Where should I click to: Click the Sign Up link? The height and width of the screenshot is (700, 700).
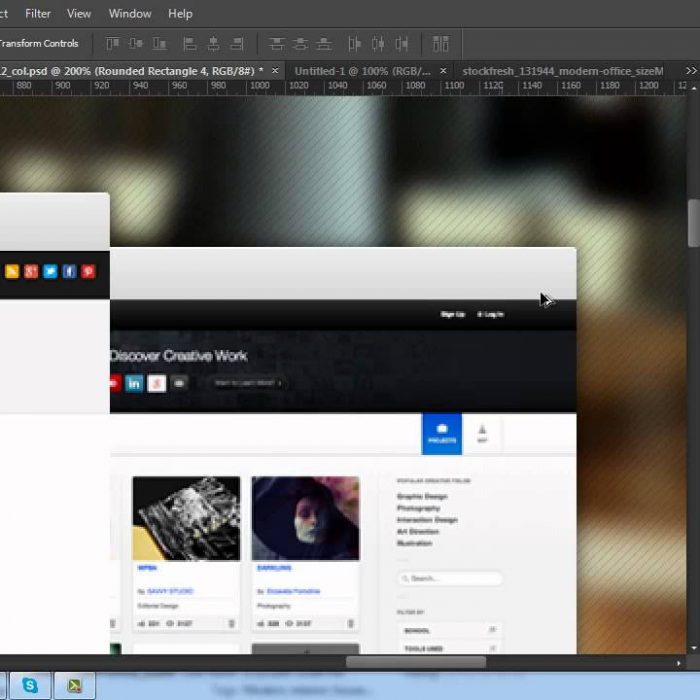[453, 314]
